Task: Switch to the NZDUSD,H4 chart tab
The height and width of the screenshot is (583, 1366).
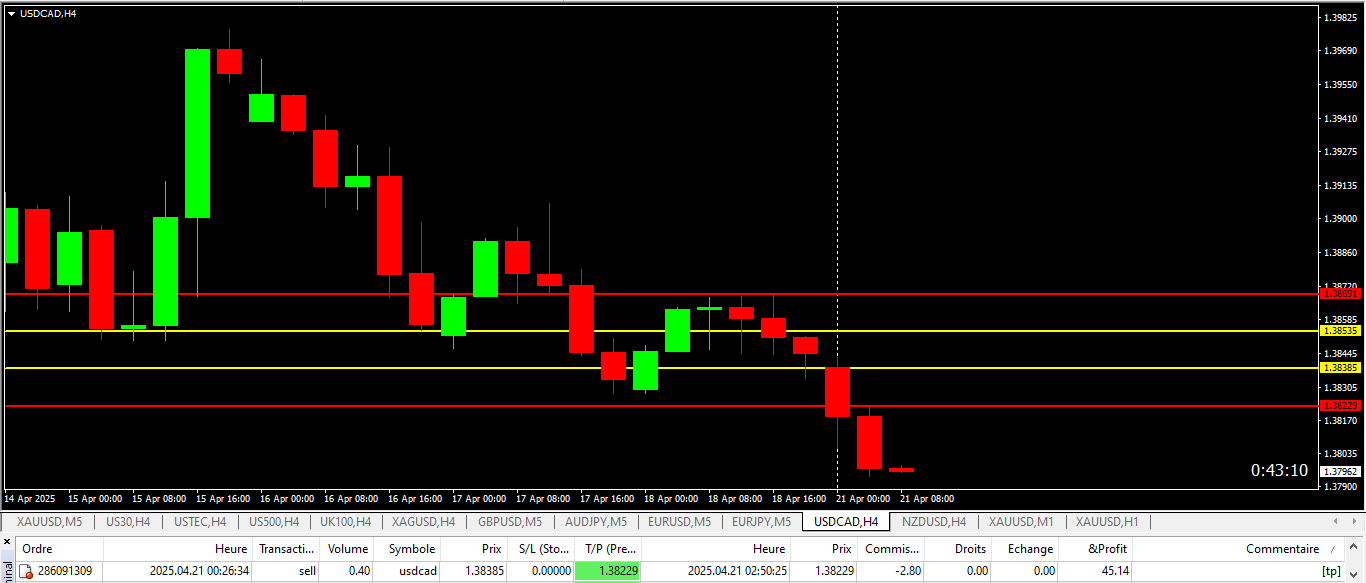Action: (934, 521)
